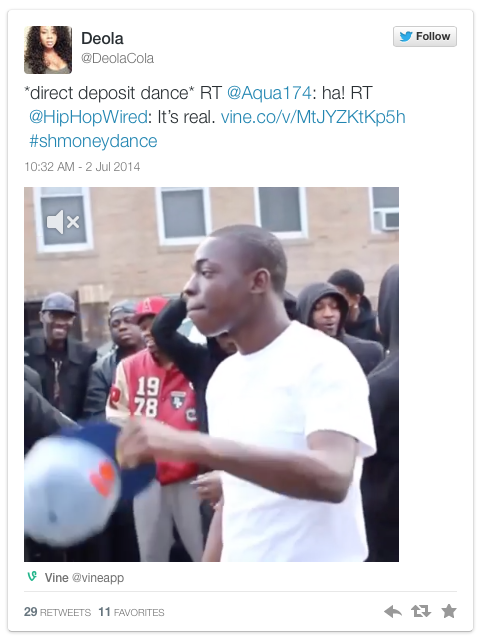Click the Follow button
Image resolution: width=484 pixels, height=640 pixels.
(x=425, y=36)
